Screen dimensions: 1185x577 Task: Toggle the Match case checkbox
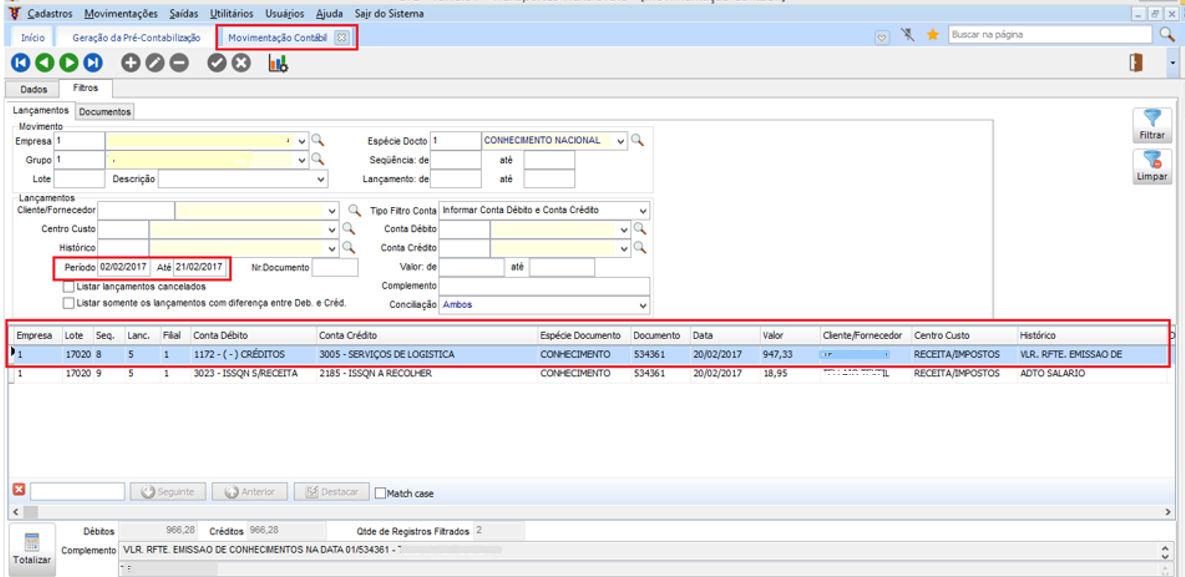coord(380,493)
